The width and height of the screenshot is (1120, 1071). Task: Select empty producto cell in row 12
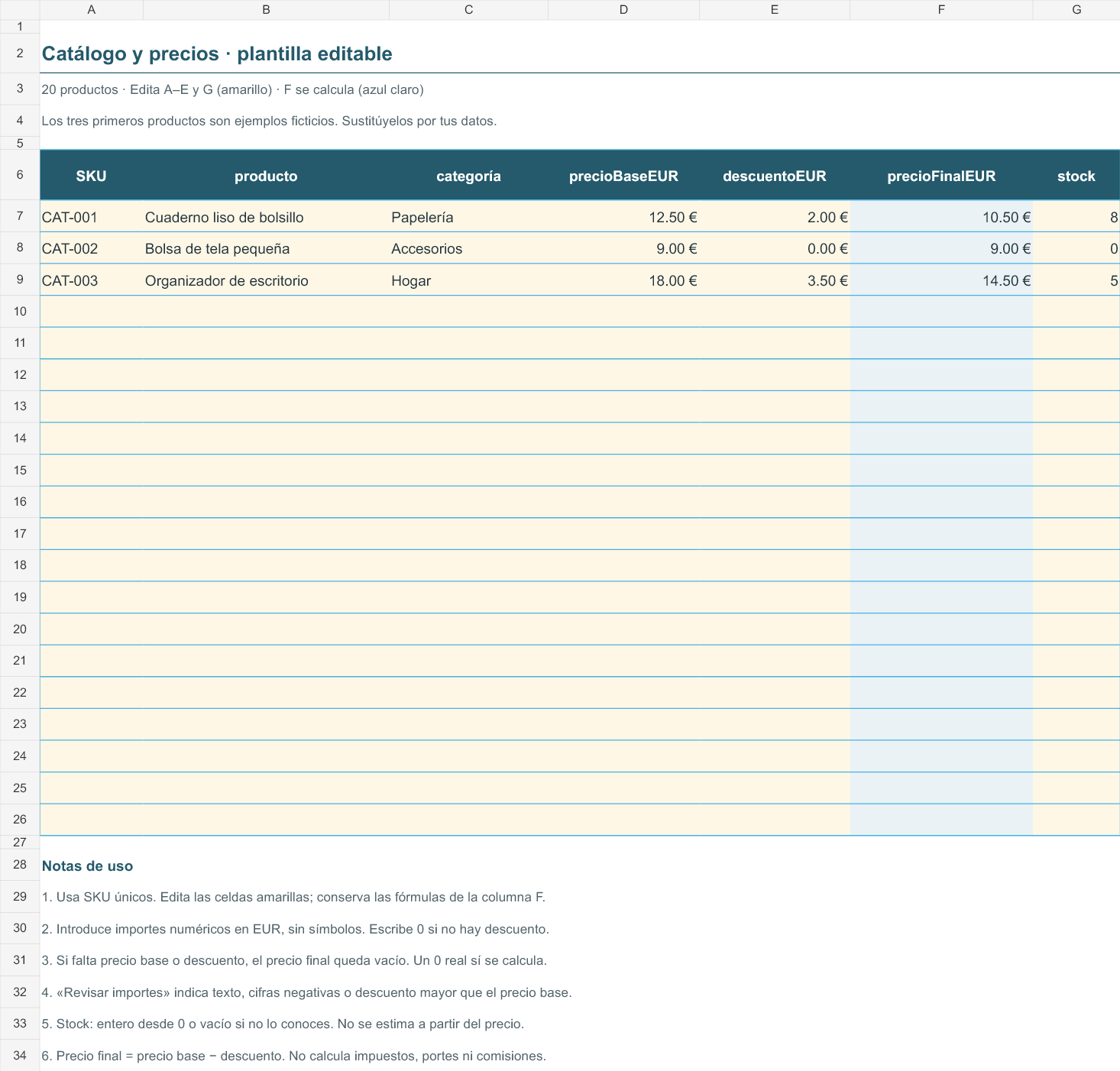[266, 375]
